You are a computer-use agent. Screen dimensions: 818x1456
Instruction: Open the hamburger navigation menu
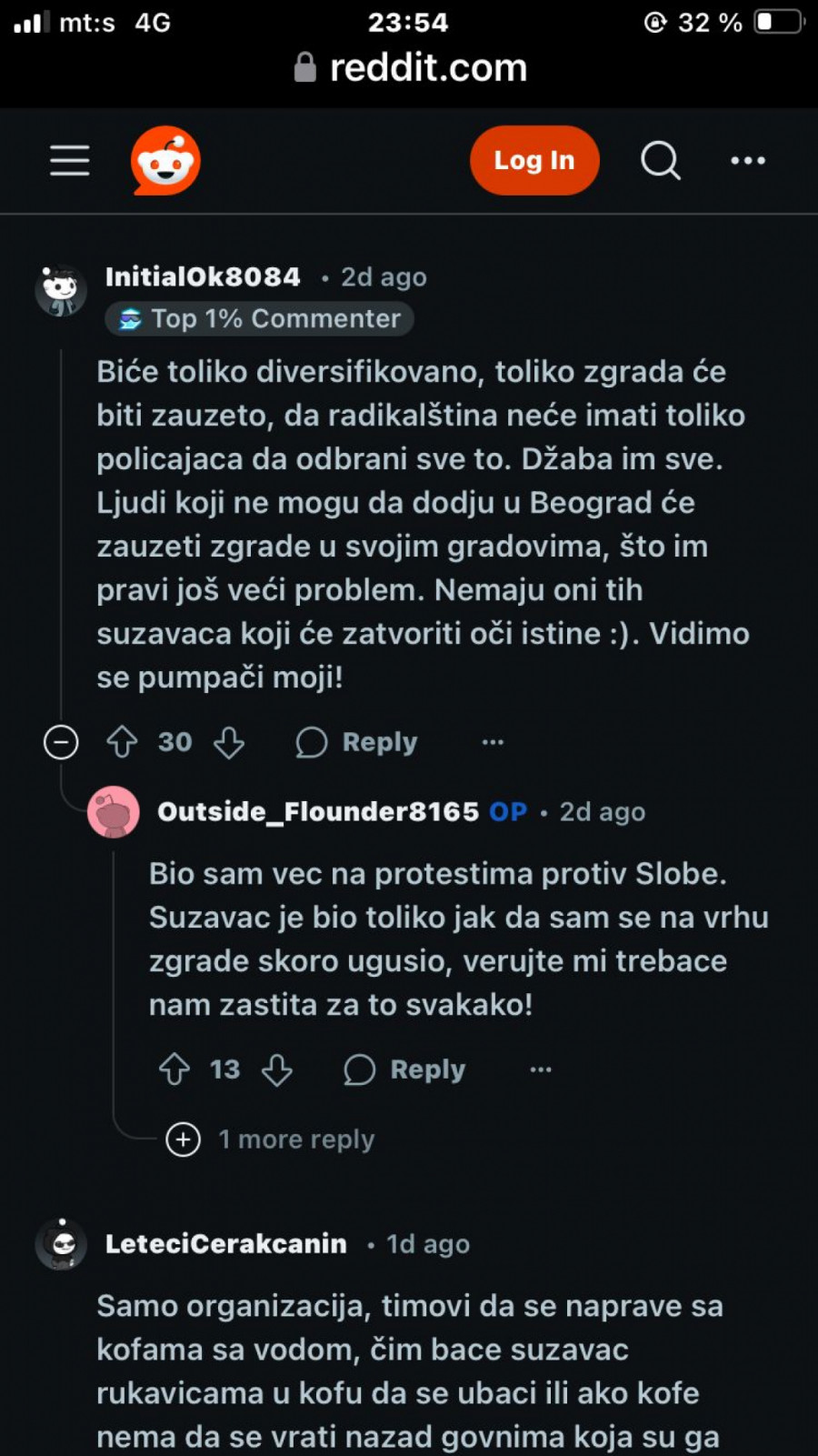[x=70, y=161]
